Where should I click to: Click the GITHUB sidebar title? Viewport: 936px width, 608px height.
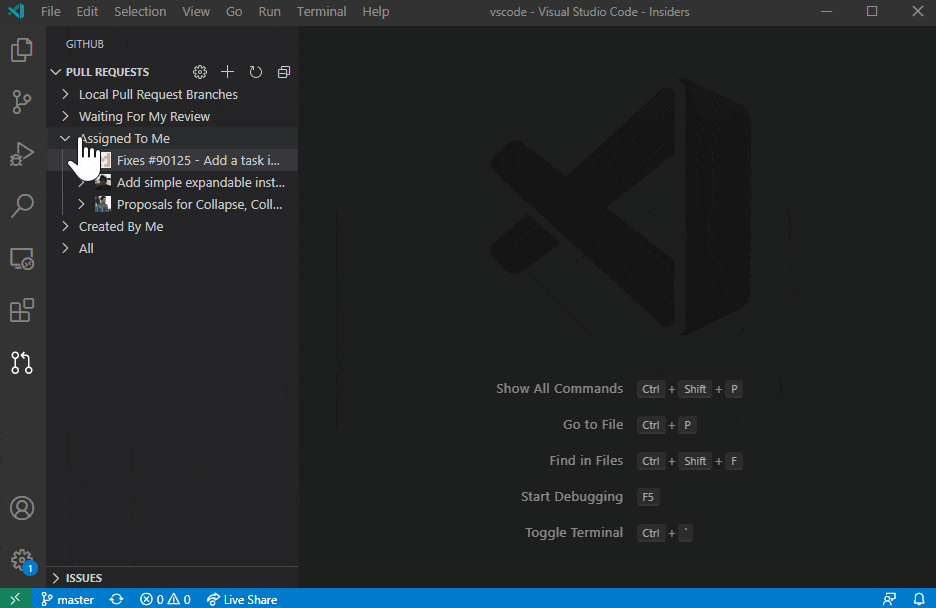point(85,44)
